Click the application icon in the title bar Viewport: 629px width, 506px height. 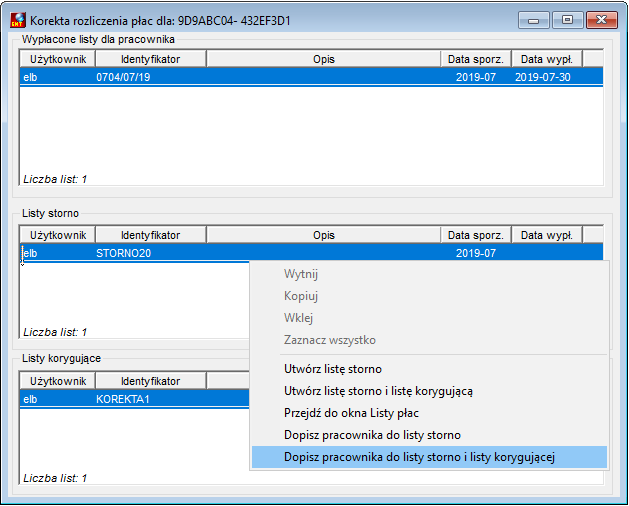point(18,20)
